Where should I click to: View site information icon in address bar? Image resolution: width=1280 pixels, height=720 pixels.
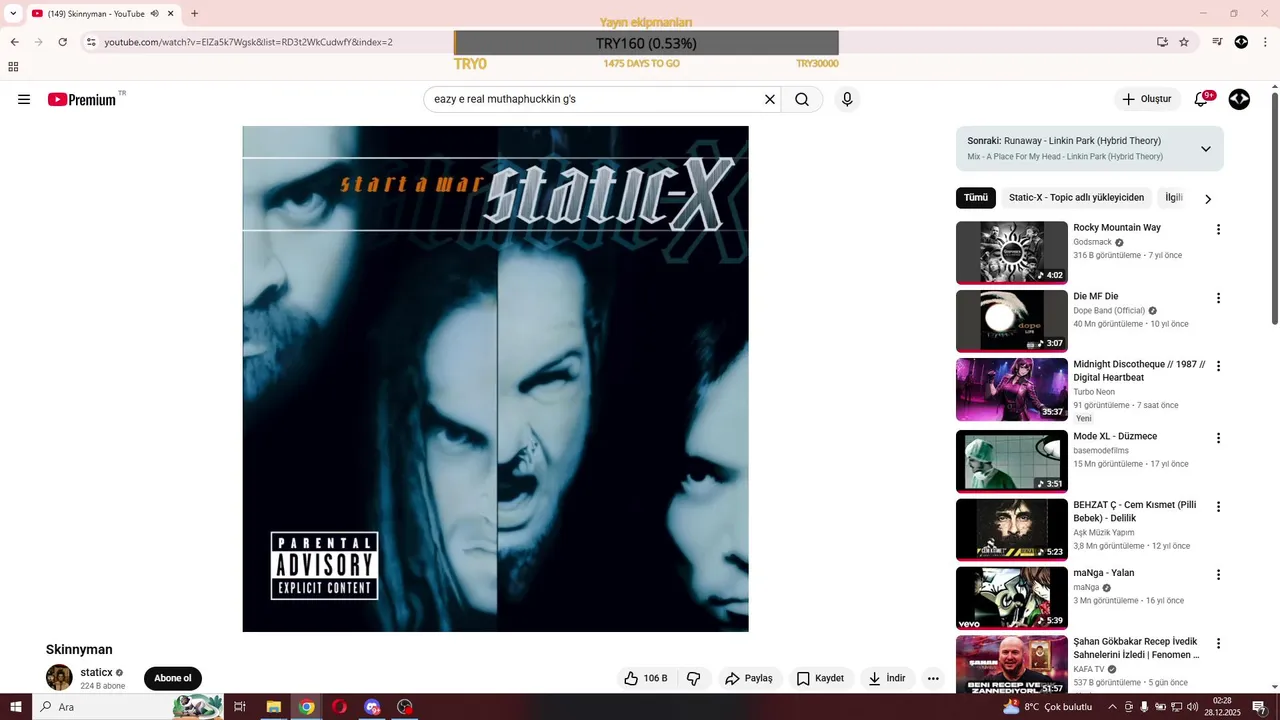pyautogui.click(x=91, y=42)
